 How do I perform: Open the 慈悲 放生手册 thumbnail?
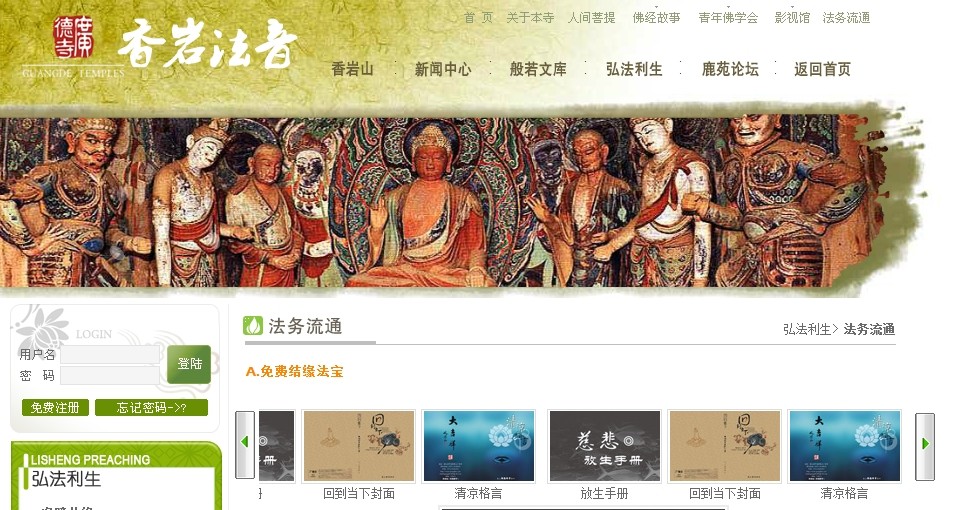[604, 446]
